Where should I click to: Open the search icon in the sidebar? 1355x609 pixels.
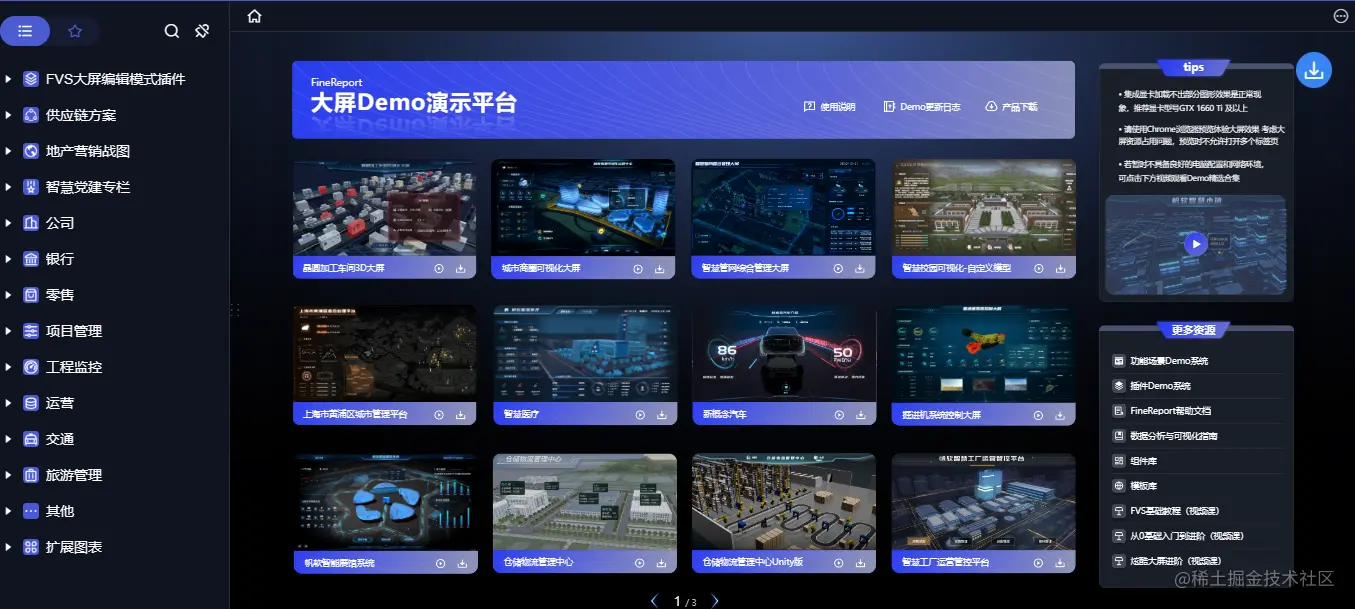point(172,31)
